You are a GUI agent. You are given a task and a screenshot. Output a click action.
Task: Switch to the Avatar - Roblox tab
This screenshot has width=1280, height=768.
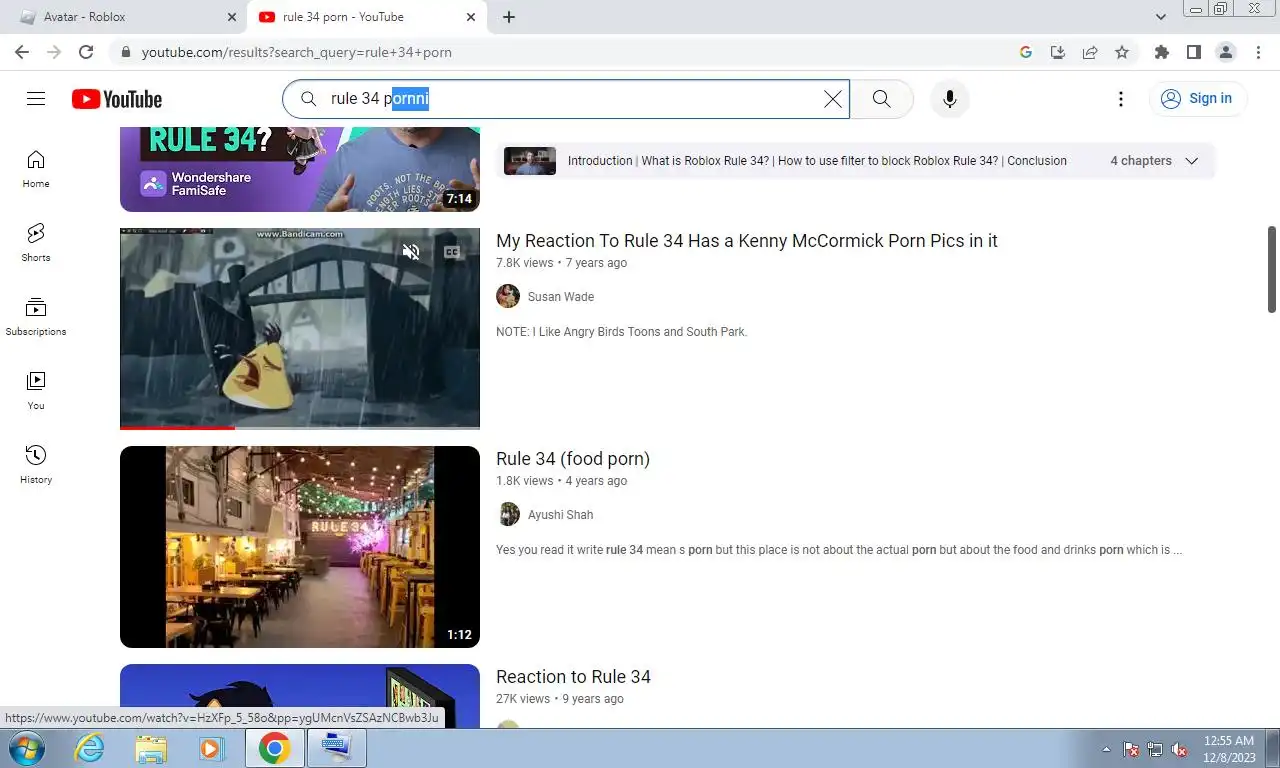coord(123,17)
